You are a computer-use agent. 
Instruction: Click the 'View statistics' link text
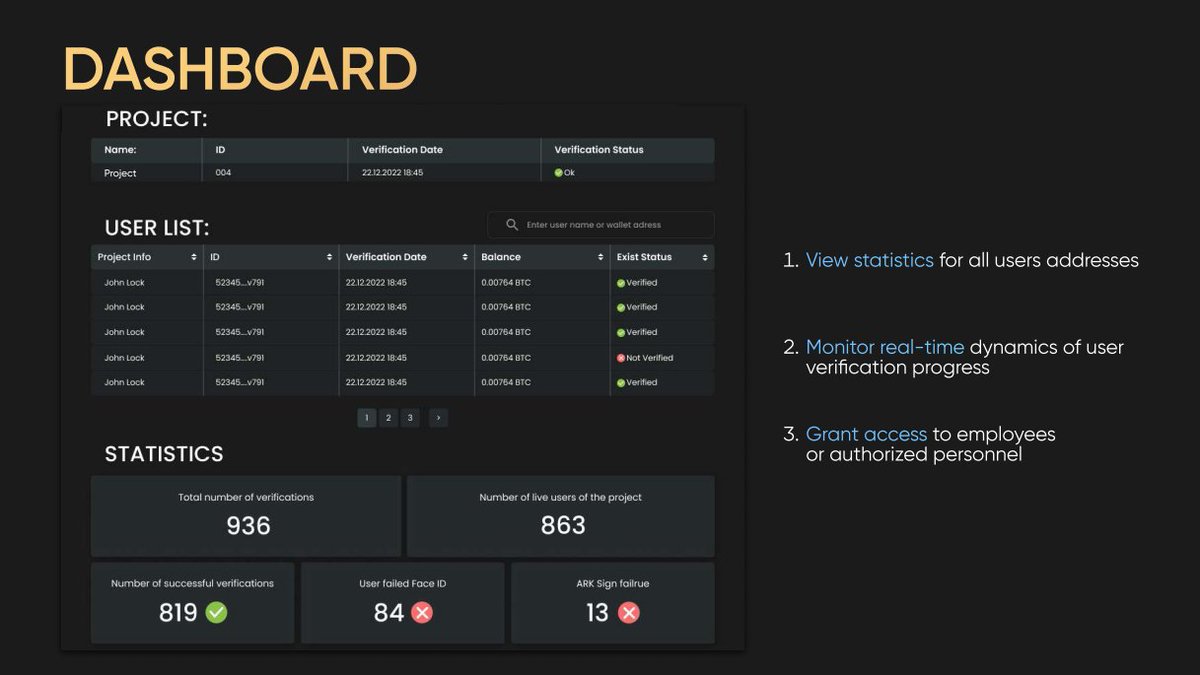870,260
